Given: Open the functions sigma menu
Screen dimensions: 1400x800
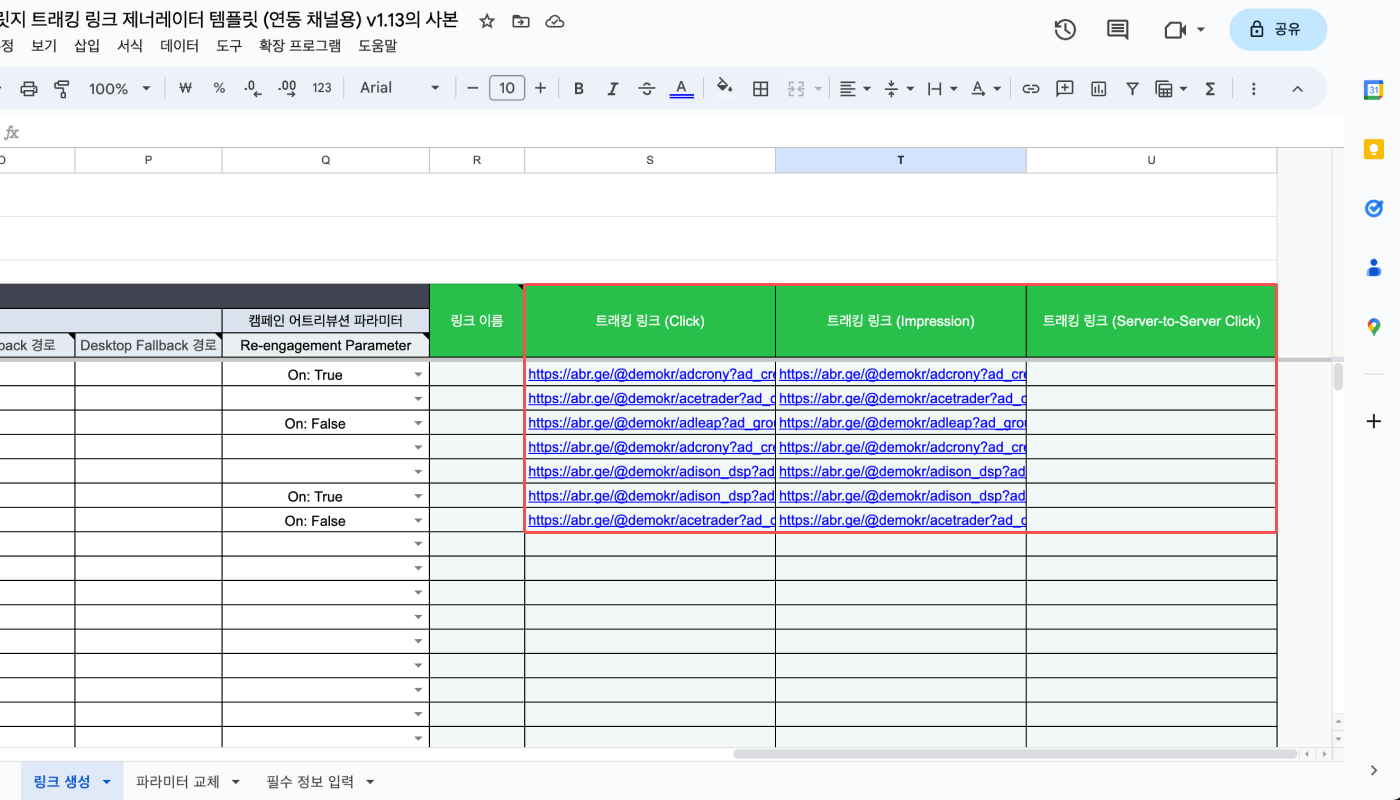Looking at the screenshot, I should (1210, 89).
